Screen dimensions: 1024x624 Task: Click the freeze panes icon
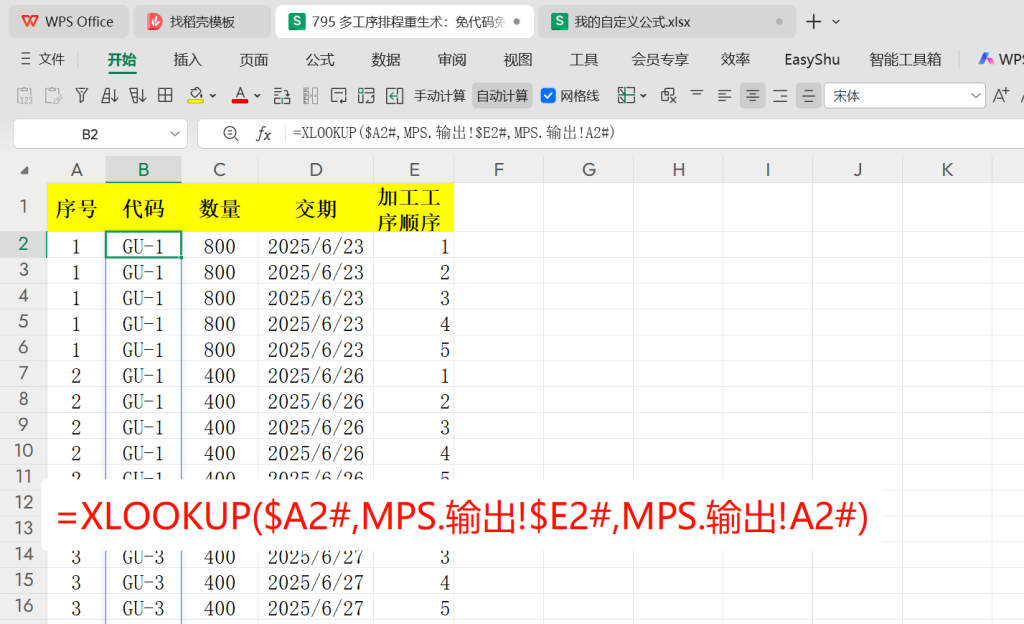(x=626, y=96)
